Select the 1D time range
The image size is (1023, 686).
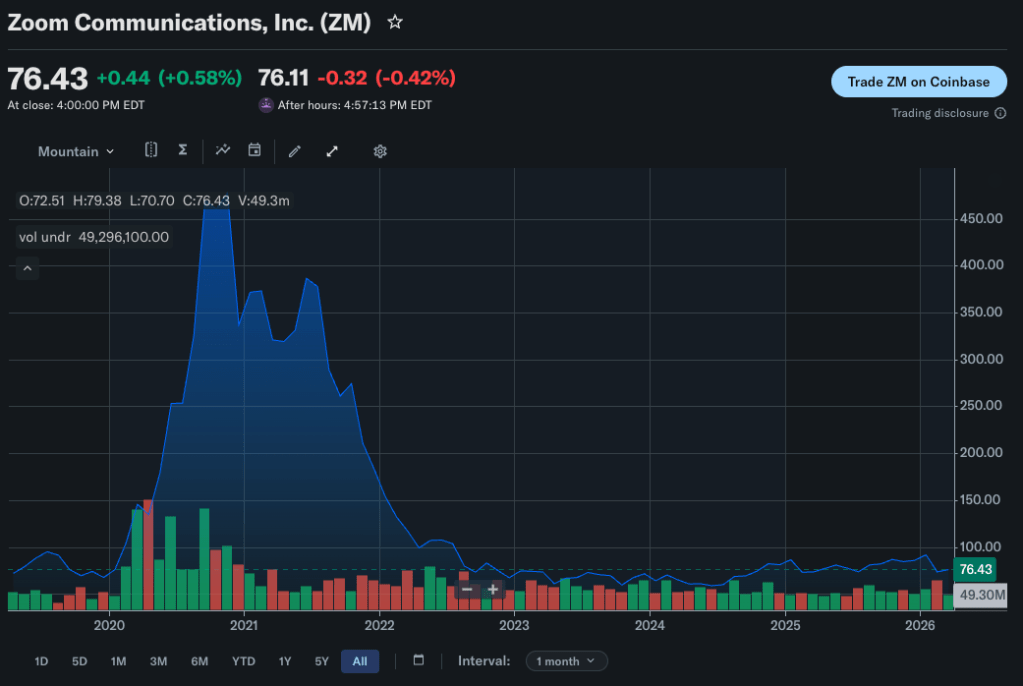(x=41, y=661)
